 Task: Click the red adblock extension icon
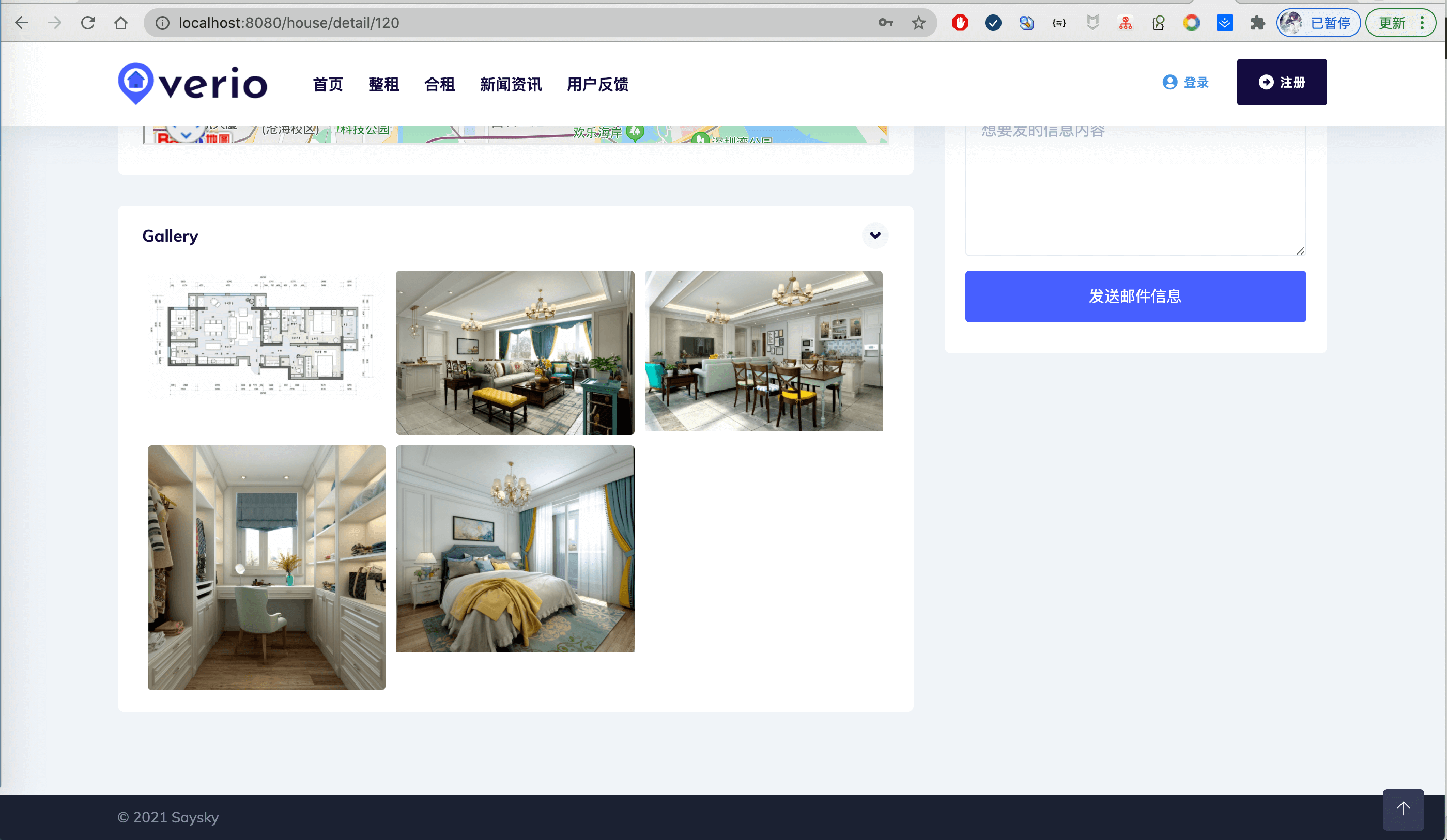[960, 23]
